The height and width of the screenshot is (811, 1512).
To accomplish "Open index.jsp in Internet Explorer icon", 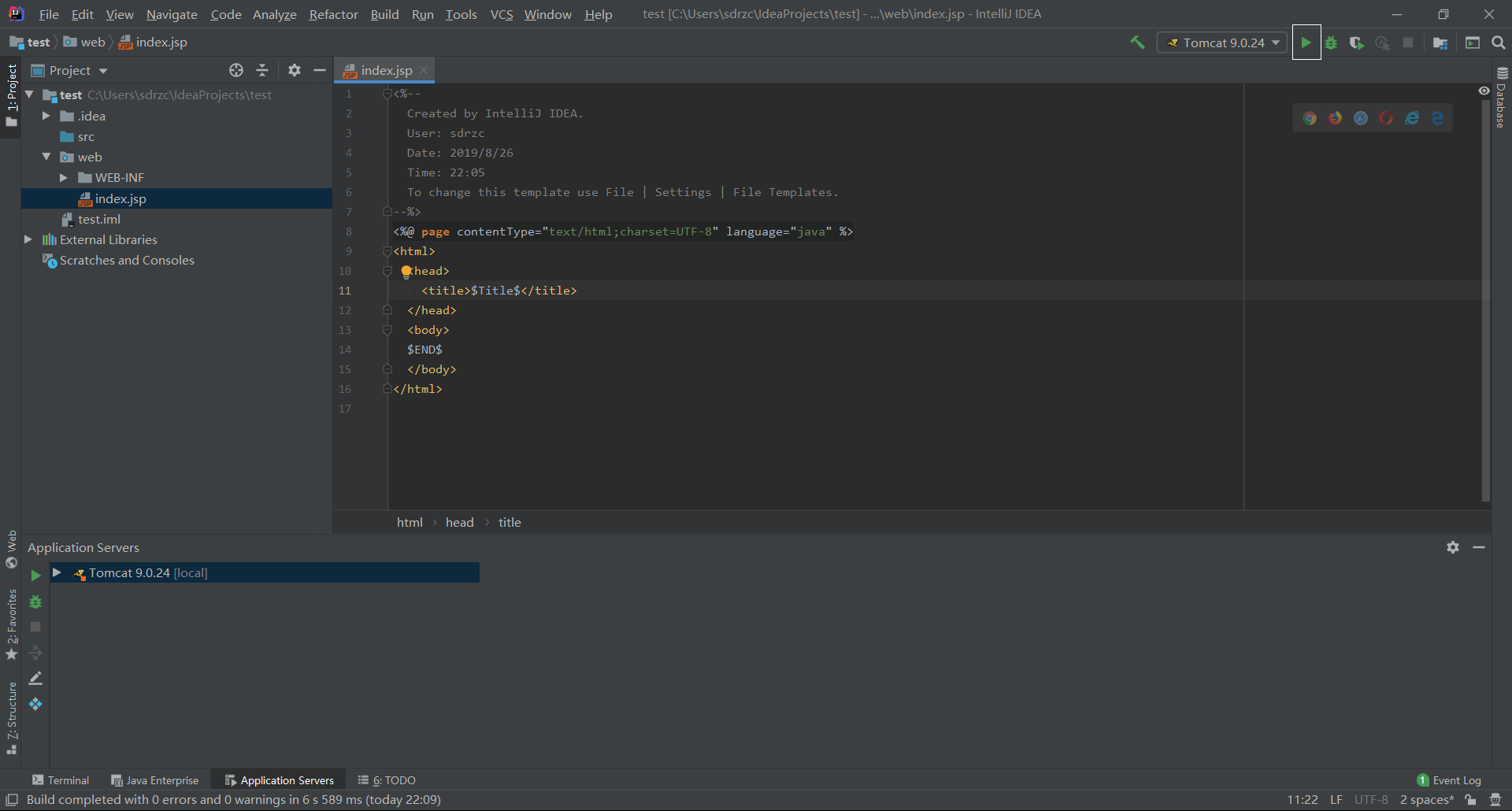I will [1412, 118].
